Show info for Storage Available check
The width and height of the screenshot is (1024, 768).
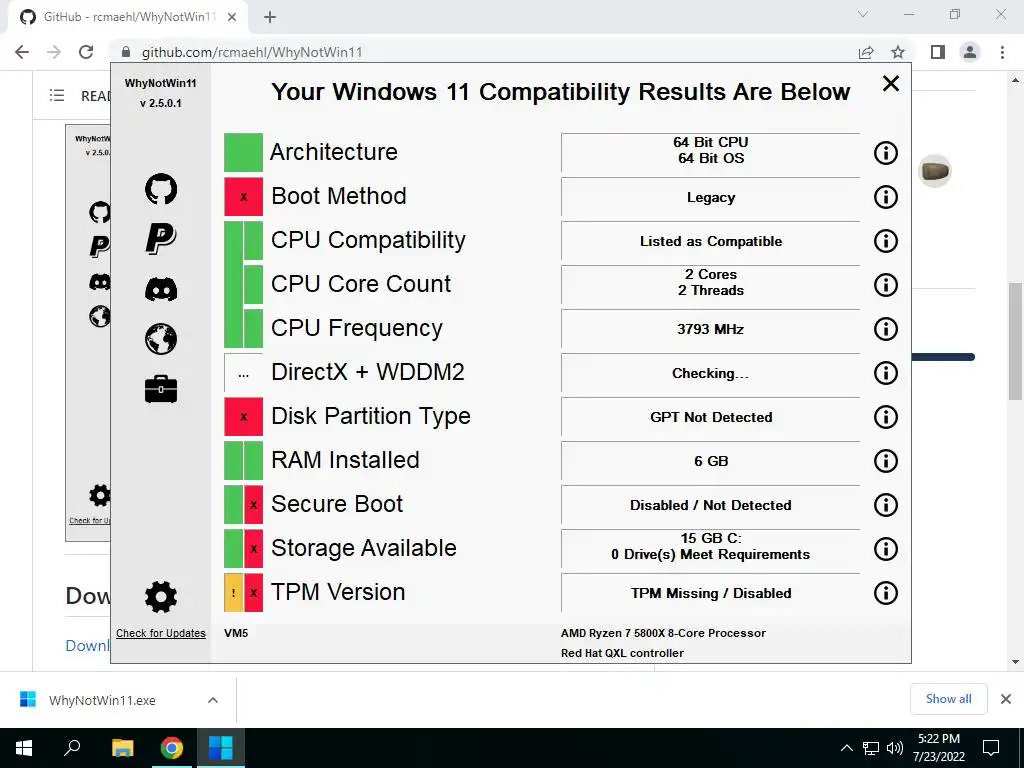(886, 549)
